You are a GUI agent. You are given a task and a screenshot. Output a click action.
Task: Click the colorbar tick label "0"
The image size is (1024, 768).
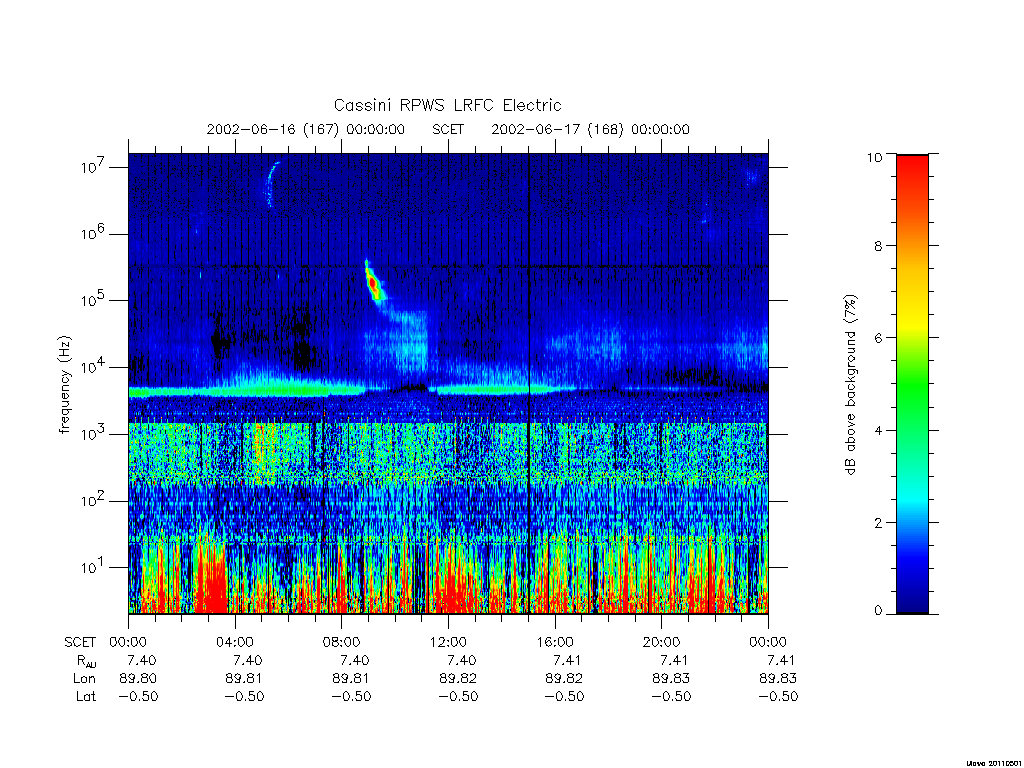coord(878,611)
